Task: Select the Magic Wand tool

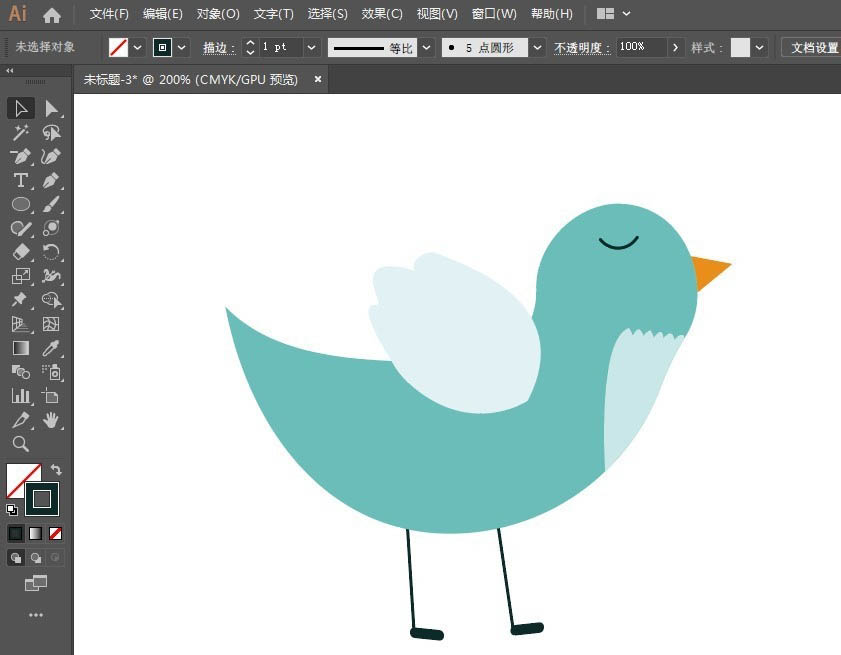Action: point(21,133)
